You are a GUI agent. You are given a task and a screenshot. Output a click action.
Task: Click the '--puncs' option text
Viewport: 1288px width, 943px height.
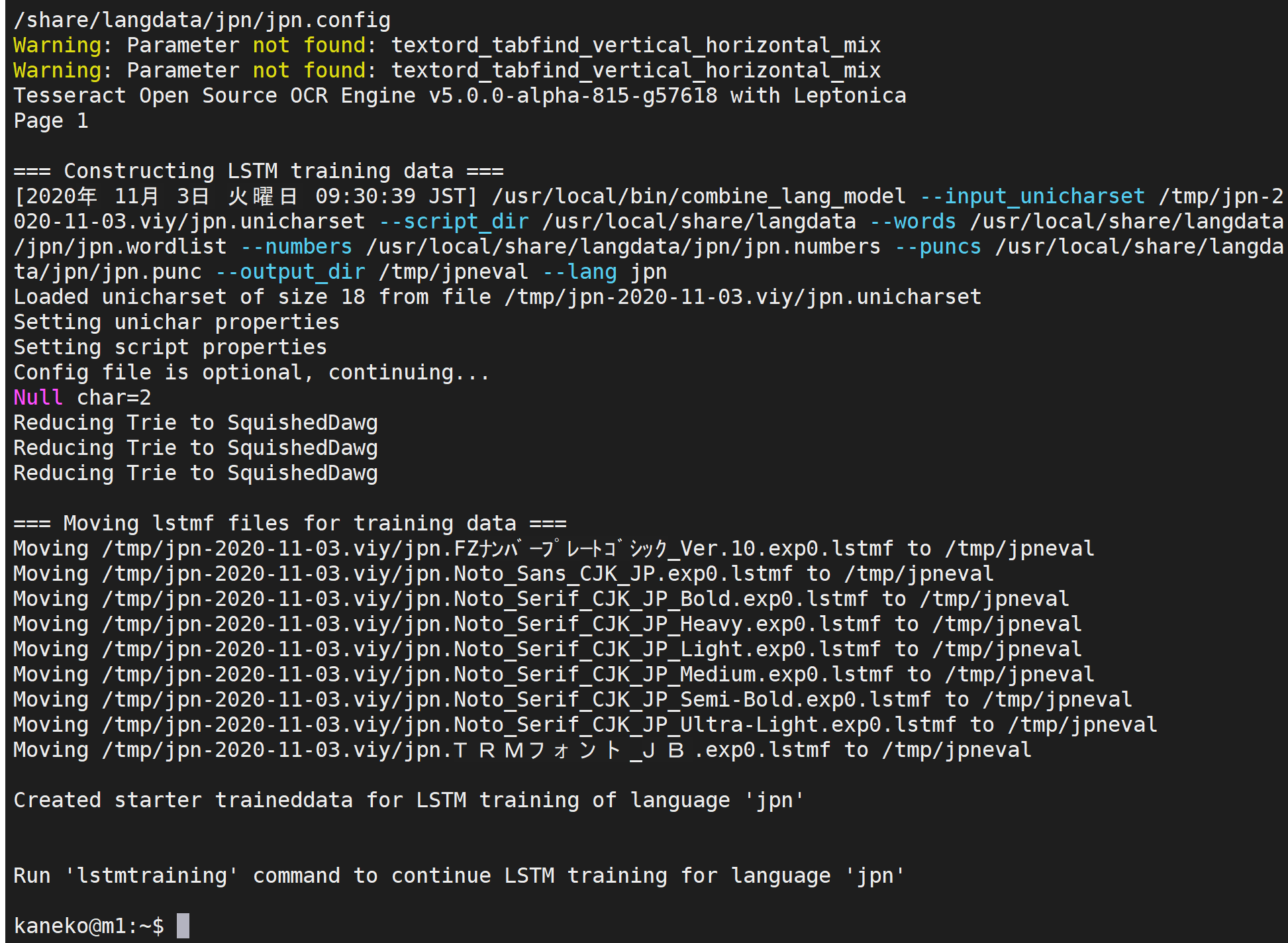click(938, 247)
